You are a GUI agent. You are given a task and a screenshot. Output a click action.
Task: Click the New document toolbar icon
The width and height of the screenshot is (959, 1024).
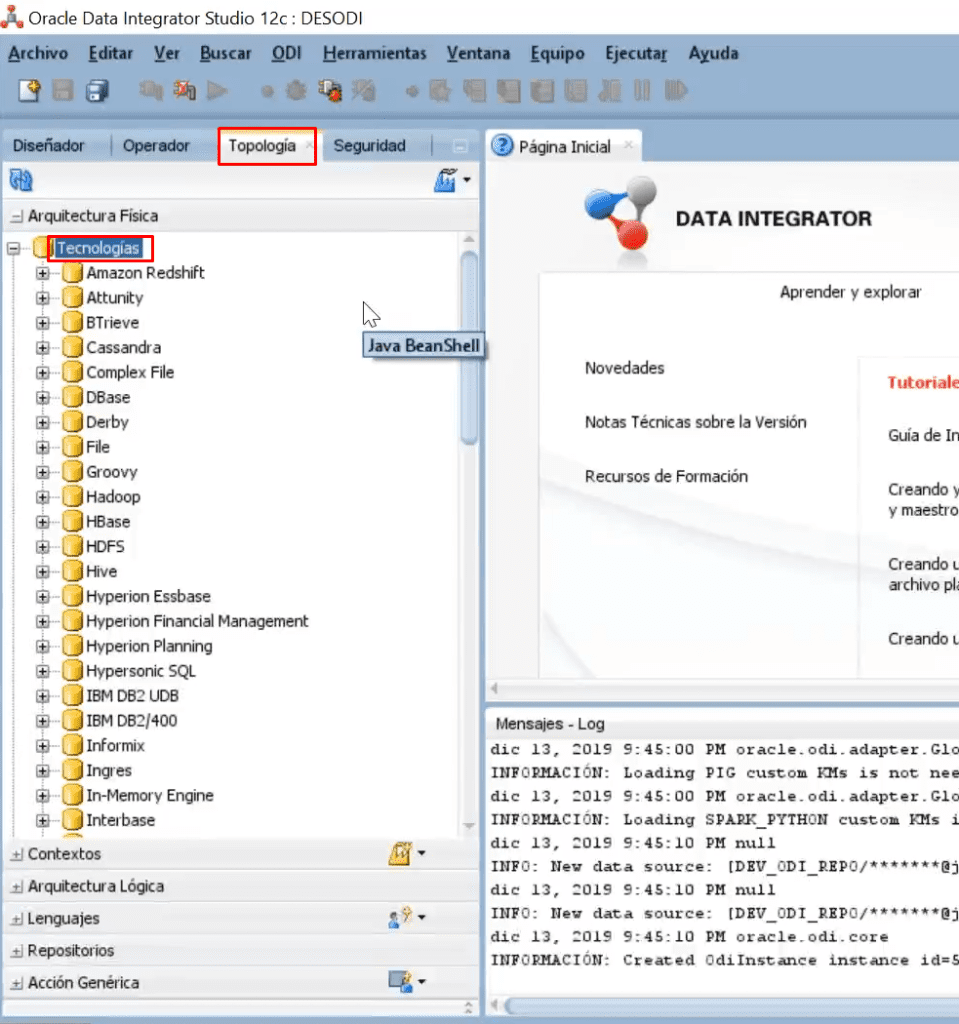(29, 91)
